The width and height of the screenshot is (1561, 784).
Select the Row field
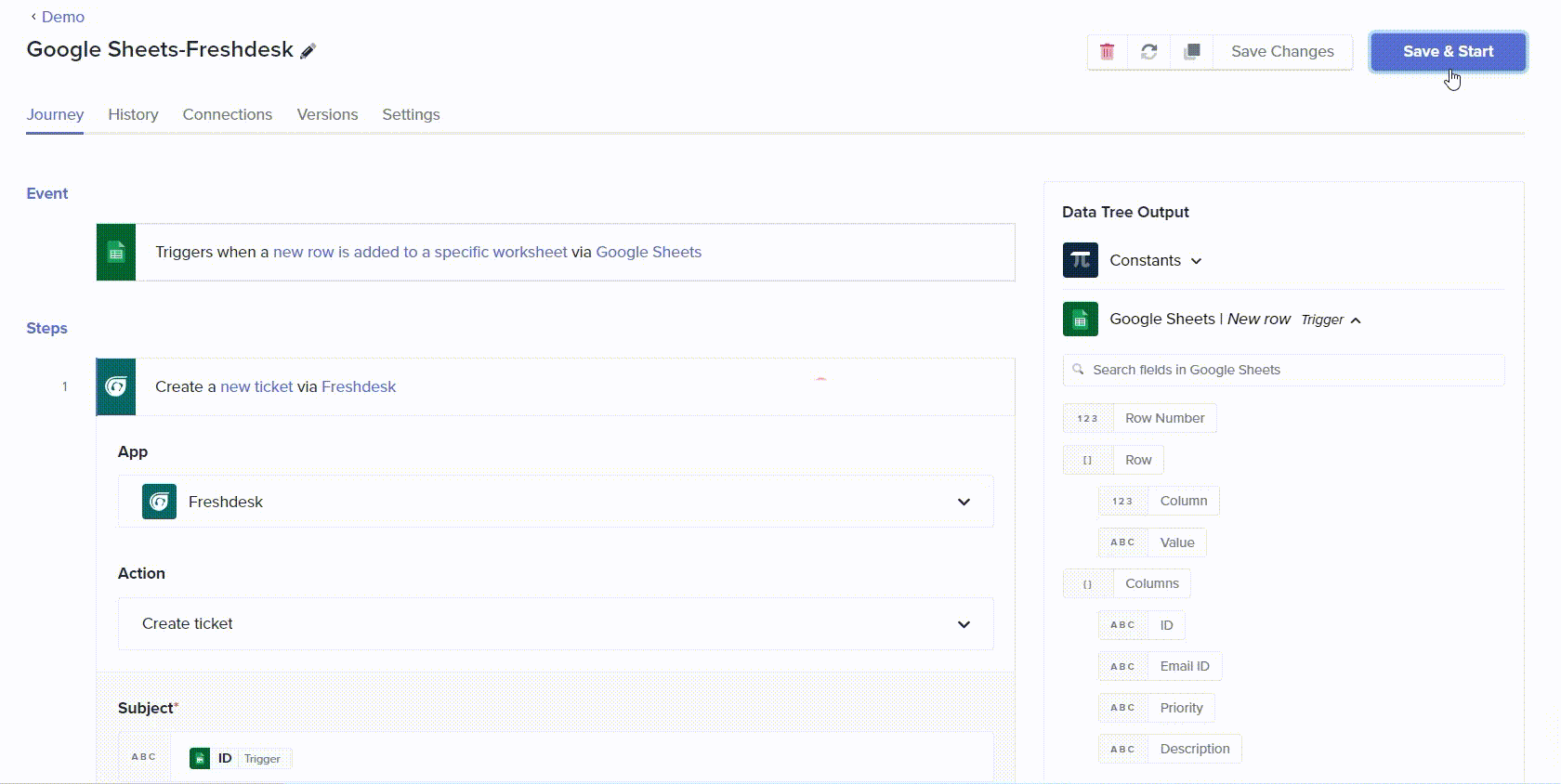click(x=1138, y=460)
